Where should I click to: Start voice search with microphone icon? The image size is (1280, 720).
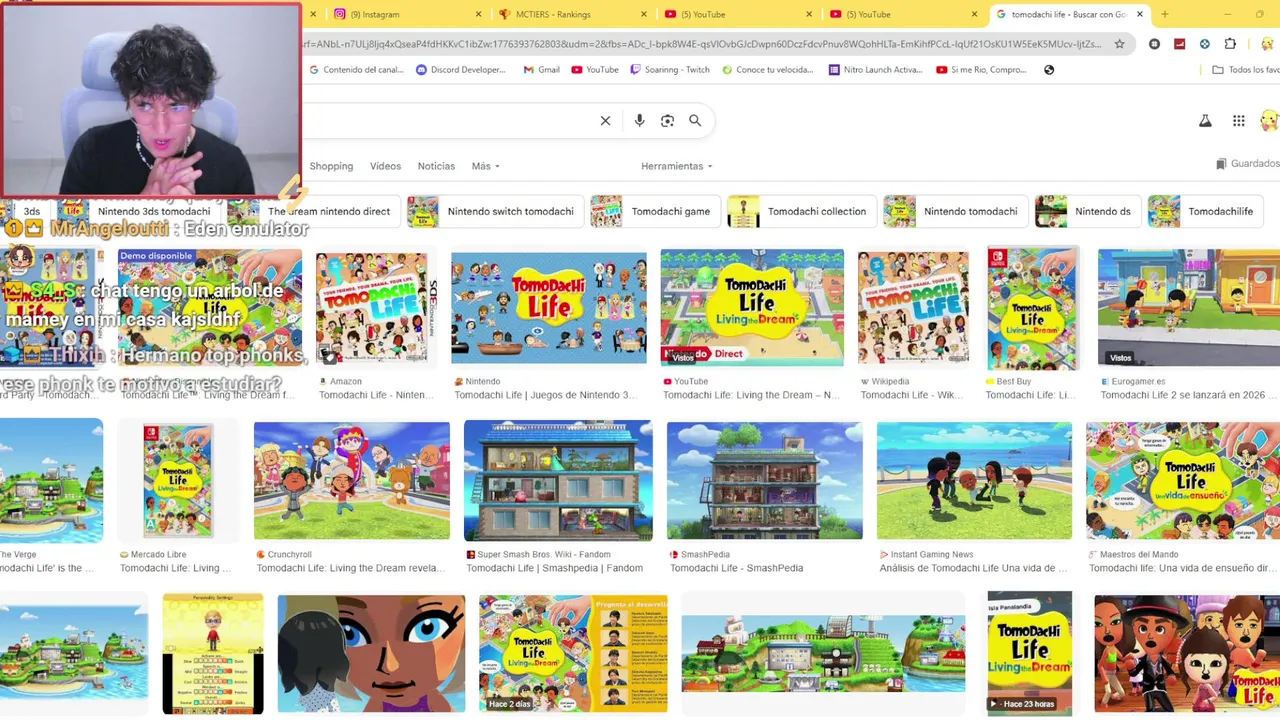[639, 121]
